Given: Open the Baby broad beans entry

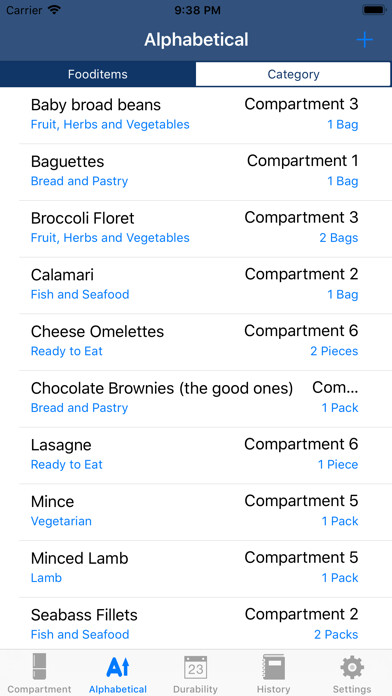Looking at the screenshot, I should pyautogui.click(x=196, y=115).
